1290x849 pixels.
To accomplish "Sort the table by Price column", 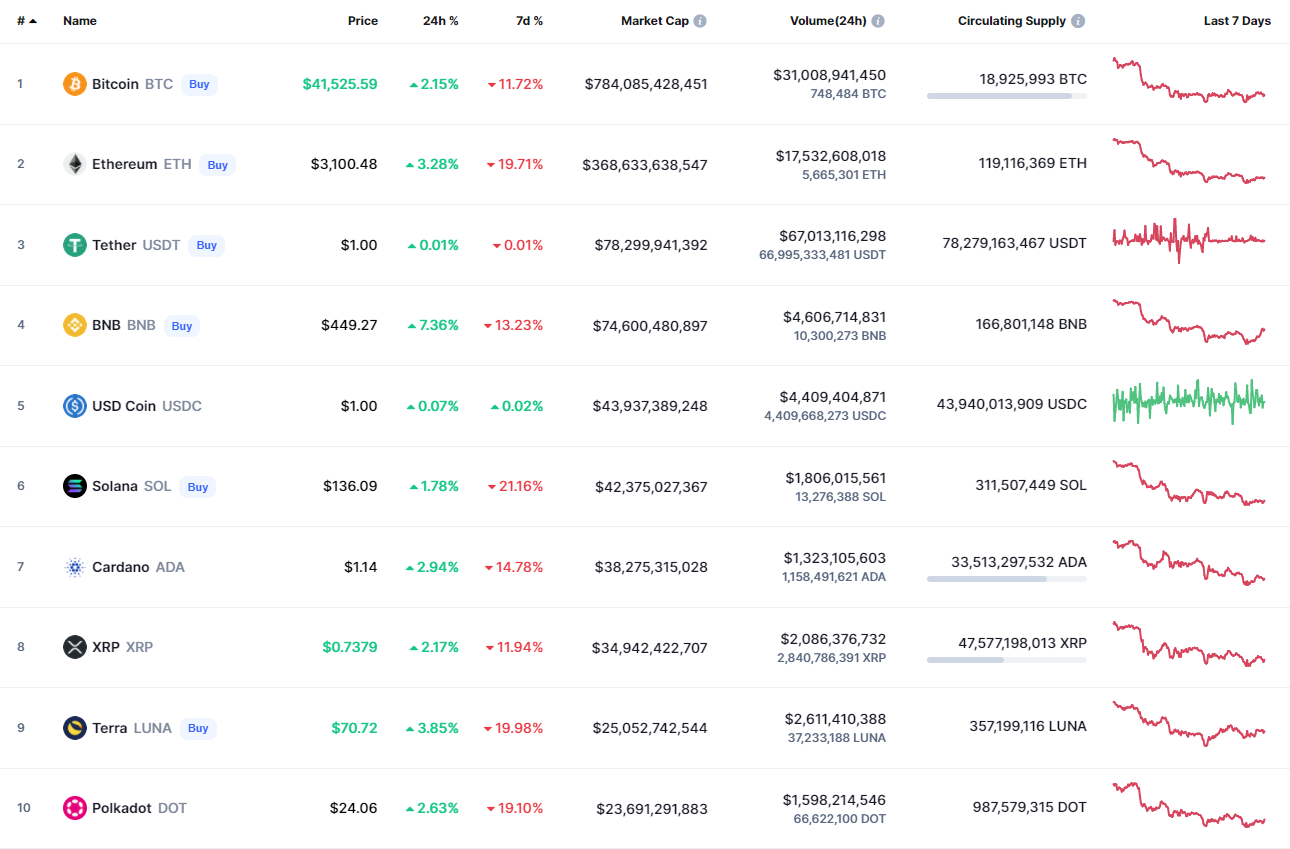I will tap(362, 21).
